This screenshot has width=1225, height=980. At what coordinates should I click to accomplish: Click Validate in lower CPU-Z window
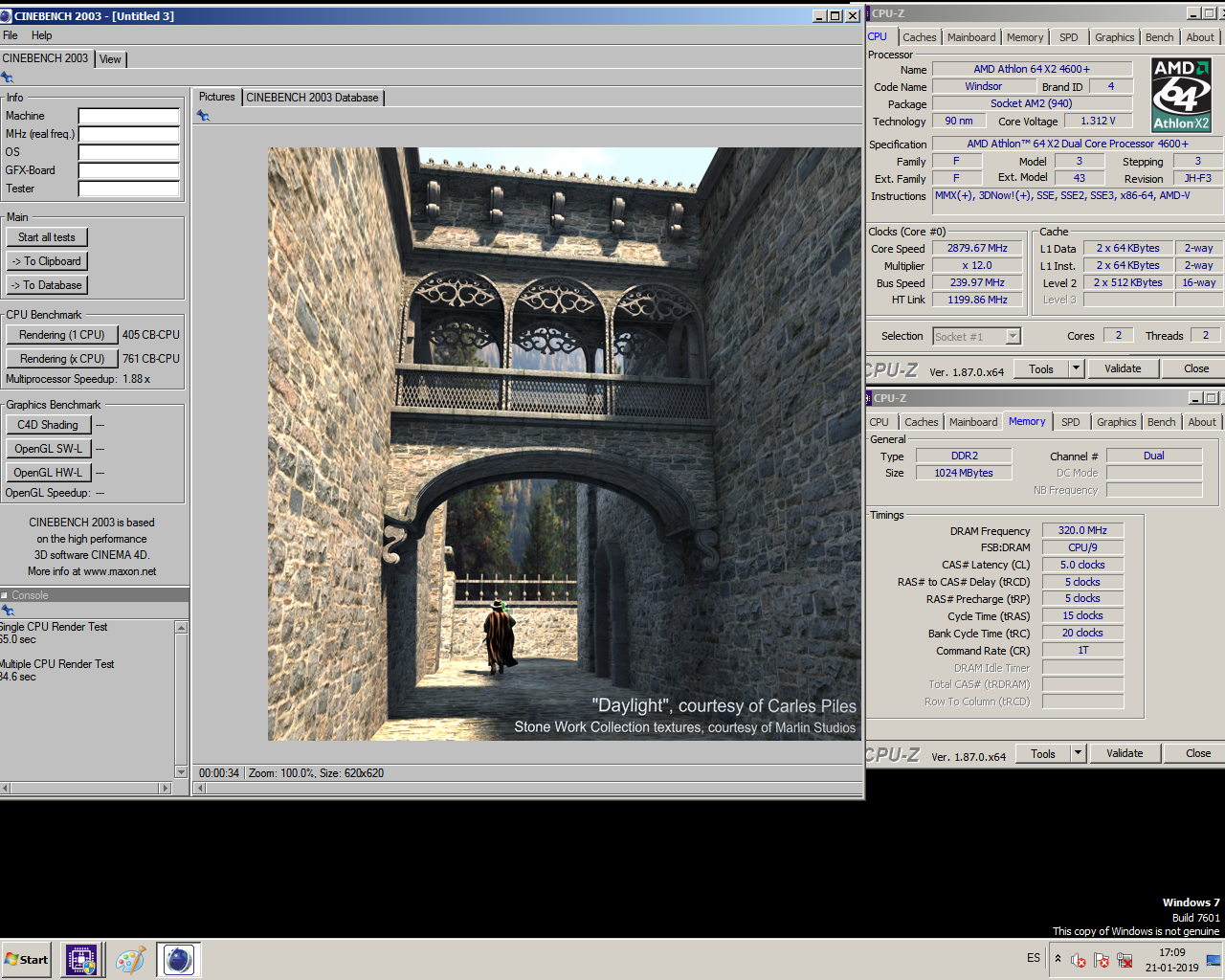[x=1125, y=753]
